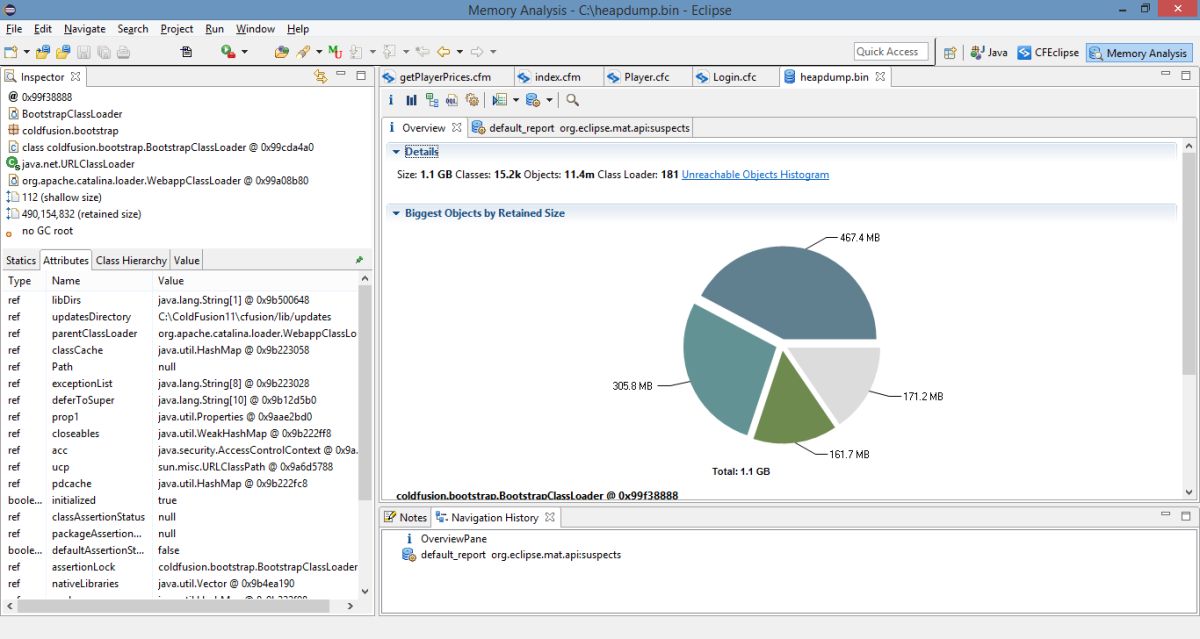Open the default_report suspects tab
This screenshot has width=1200, height=639.
click(x=580, y=128)
